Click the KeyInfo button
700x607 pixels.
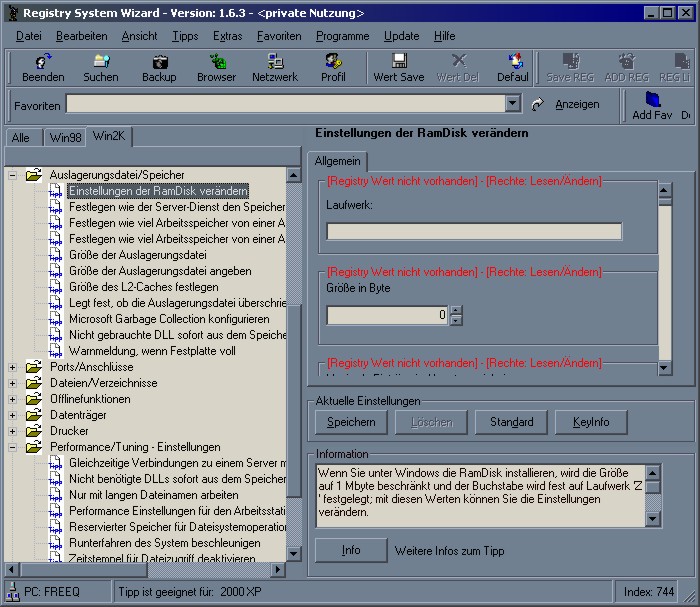591,422
